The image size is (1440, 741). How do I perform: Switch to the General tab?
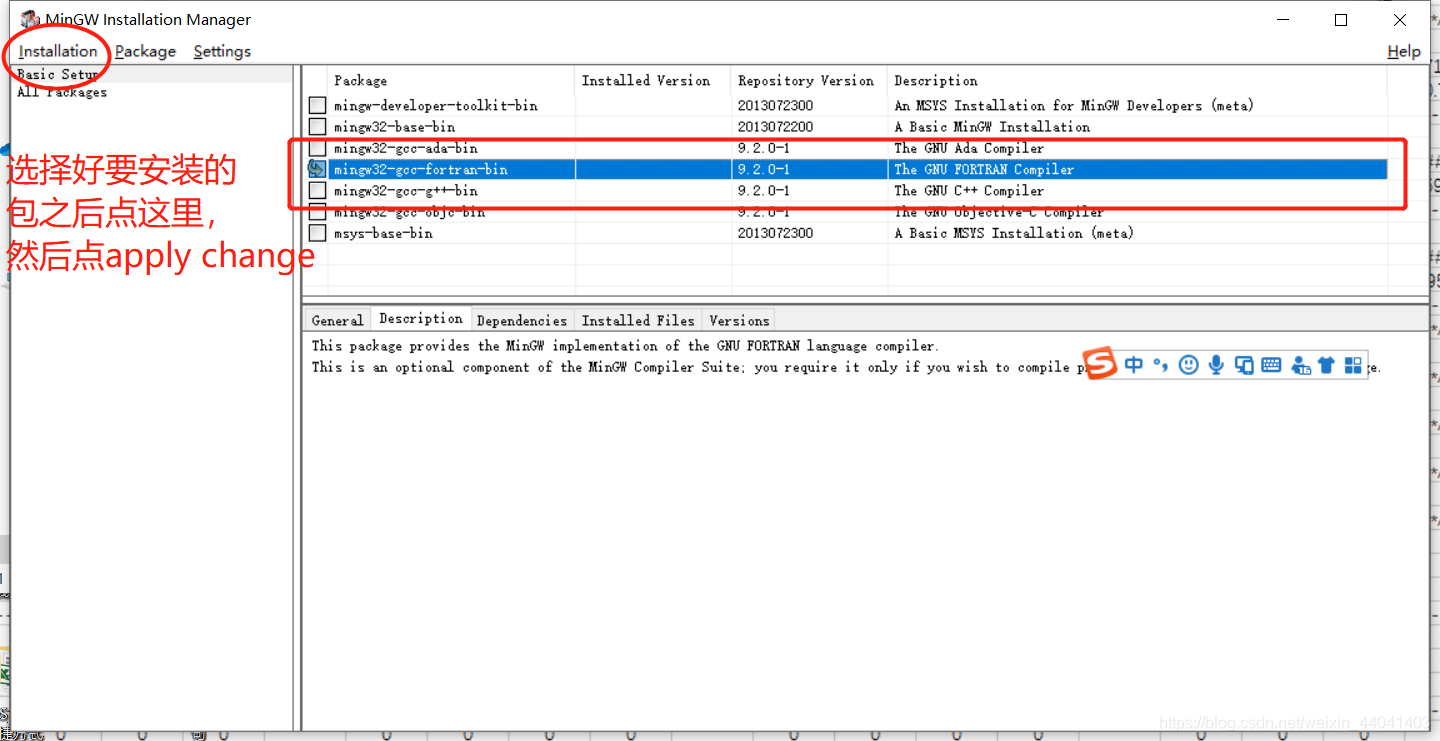(337, 320)
